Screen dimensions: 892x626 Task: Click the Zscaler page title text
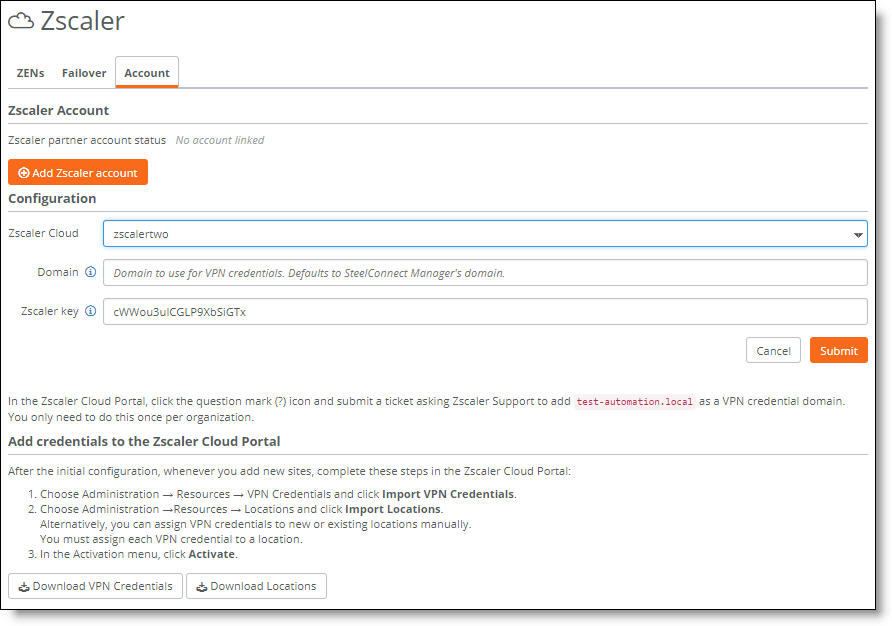pos(82,21)
